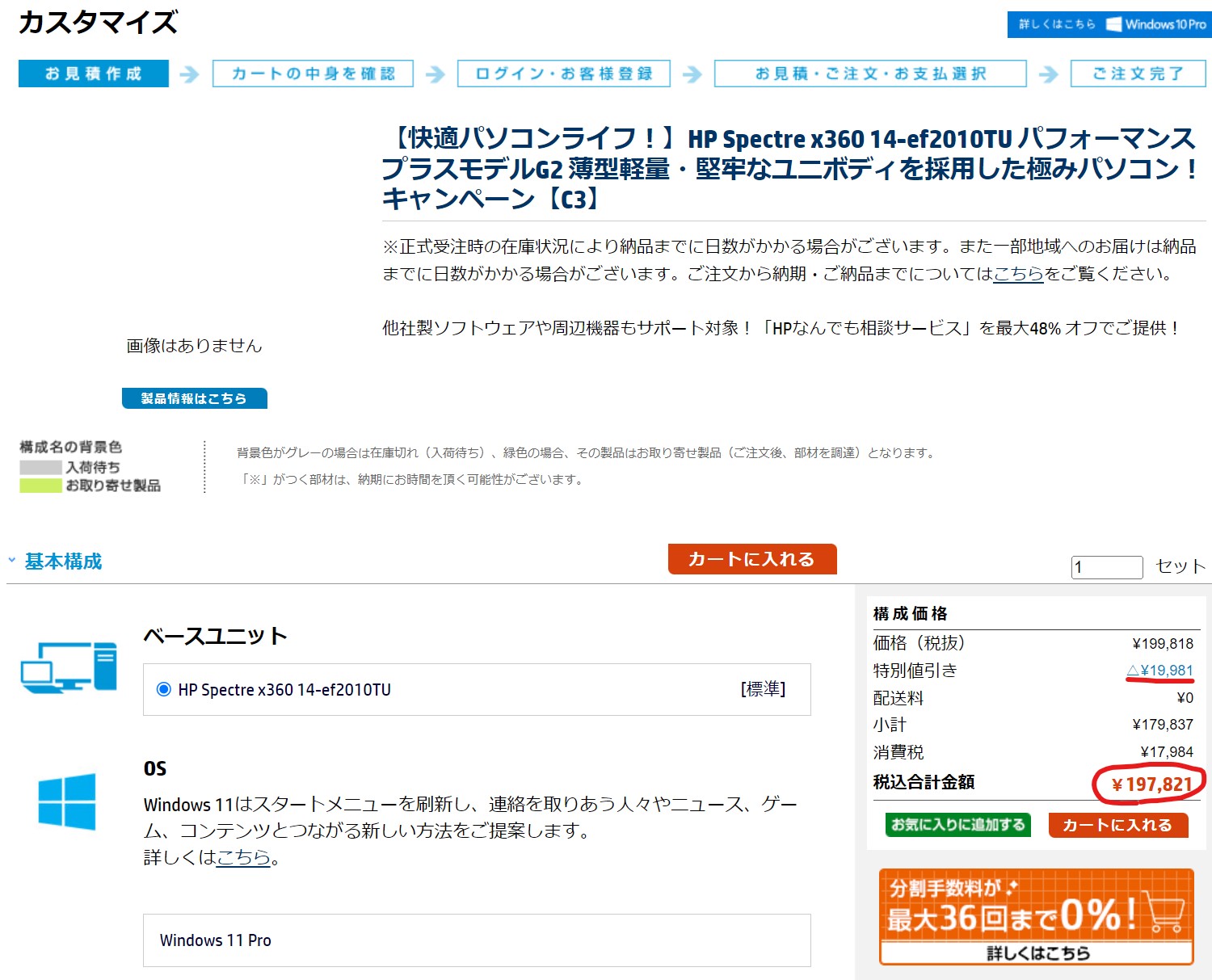
Task: Click the Windows logo icon beside OS
Action: tap(67, 801)
